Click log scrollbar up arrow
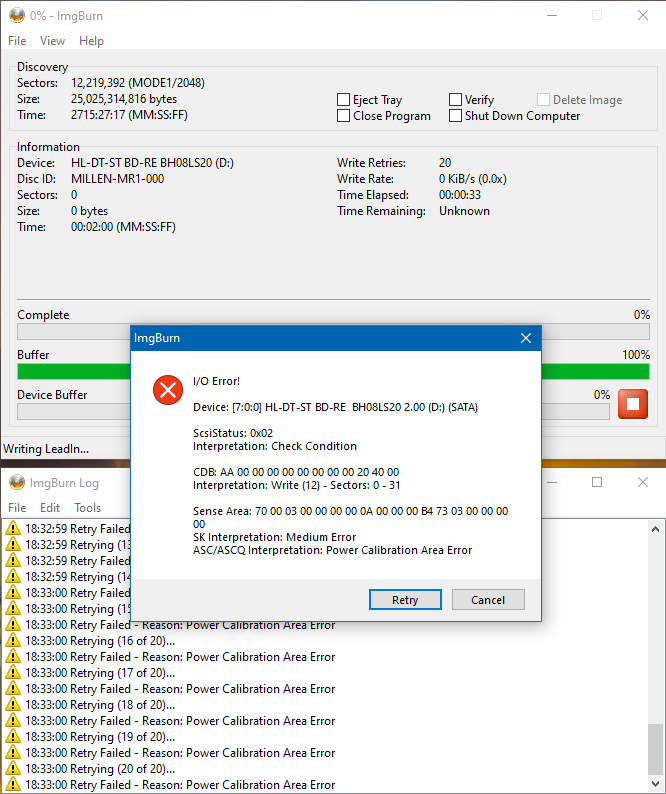666x794 pixels. click(x=655, y=529)
